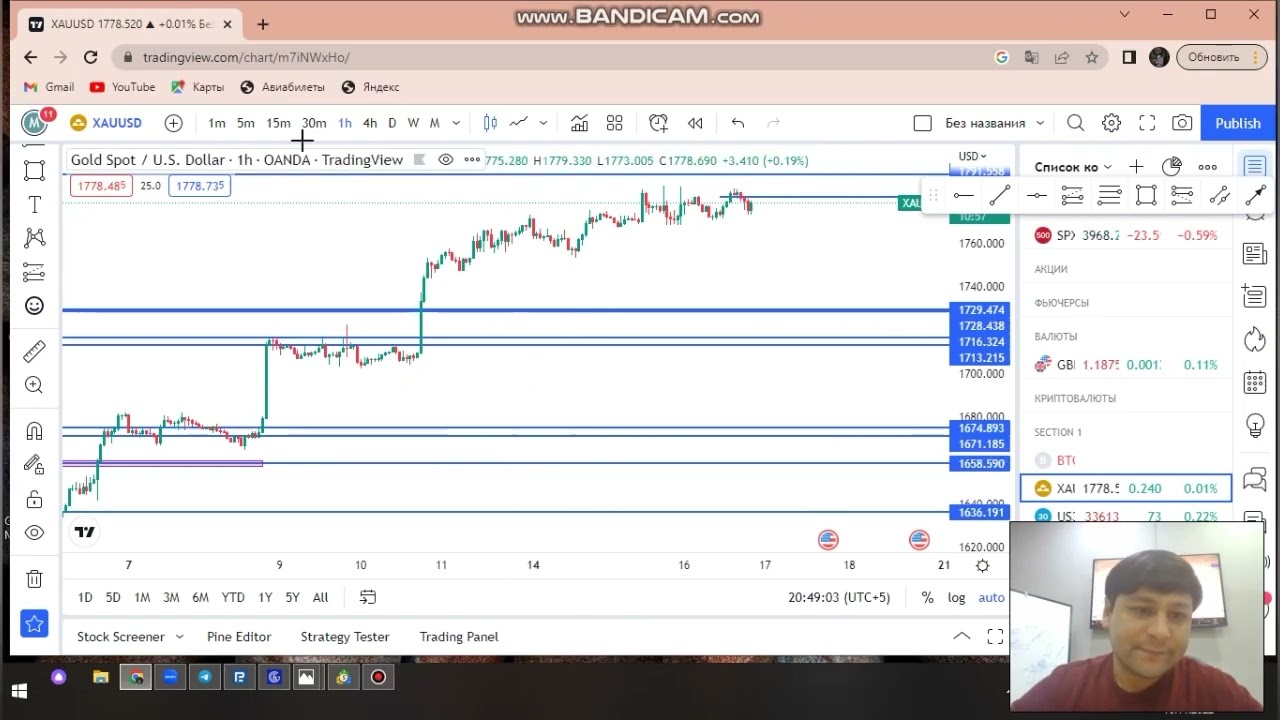Pick trend line in floating toolbar
The image size is (1280, 720).
[1000, 196]
